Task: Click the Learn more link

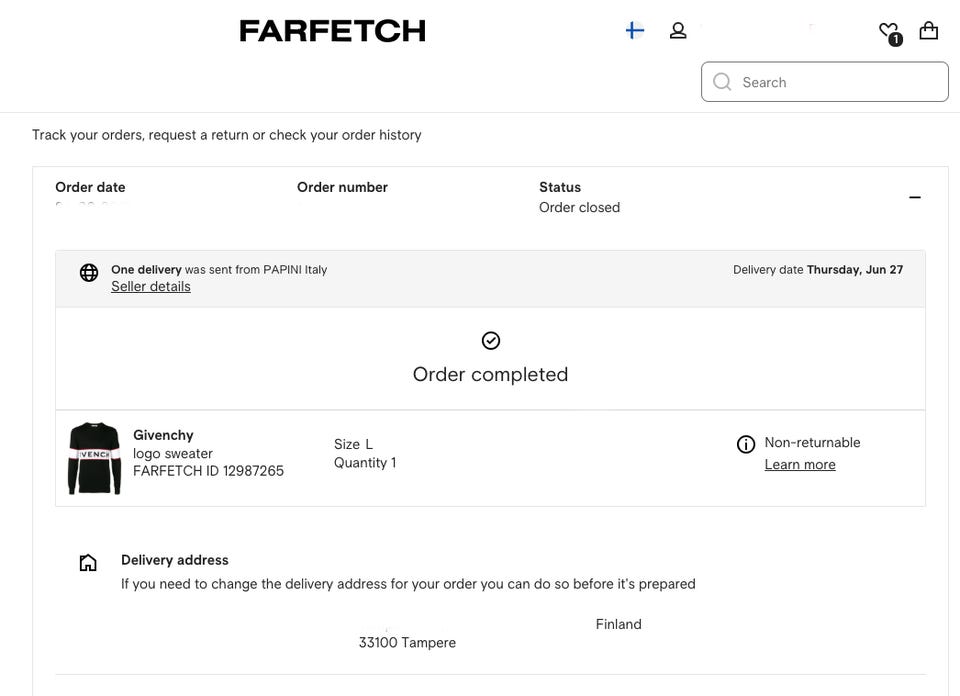Action: coord(800,465)
